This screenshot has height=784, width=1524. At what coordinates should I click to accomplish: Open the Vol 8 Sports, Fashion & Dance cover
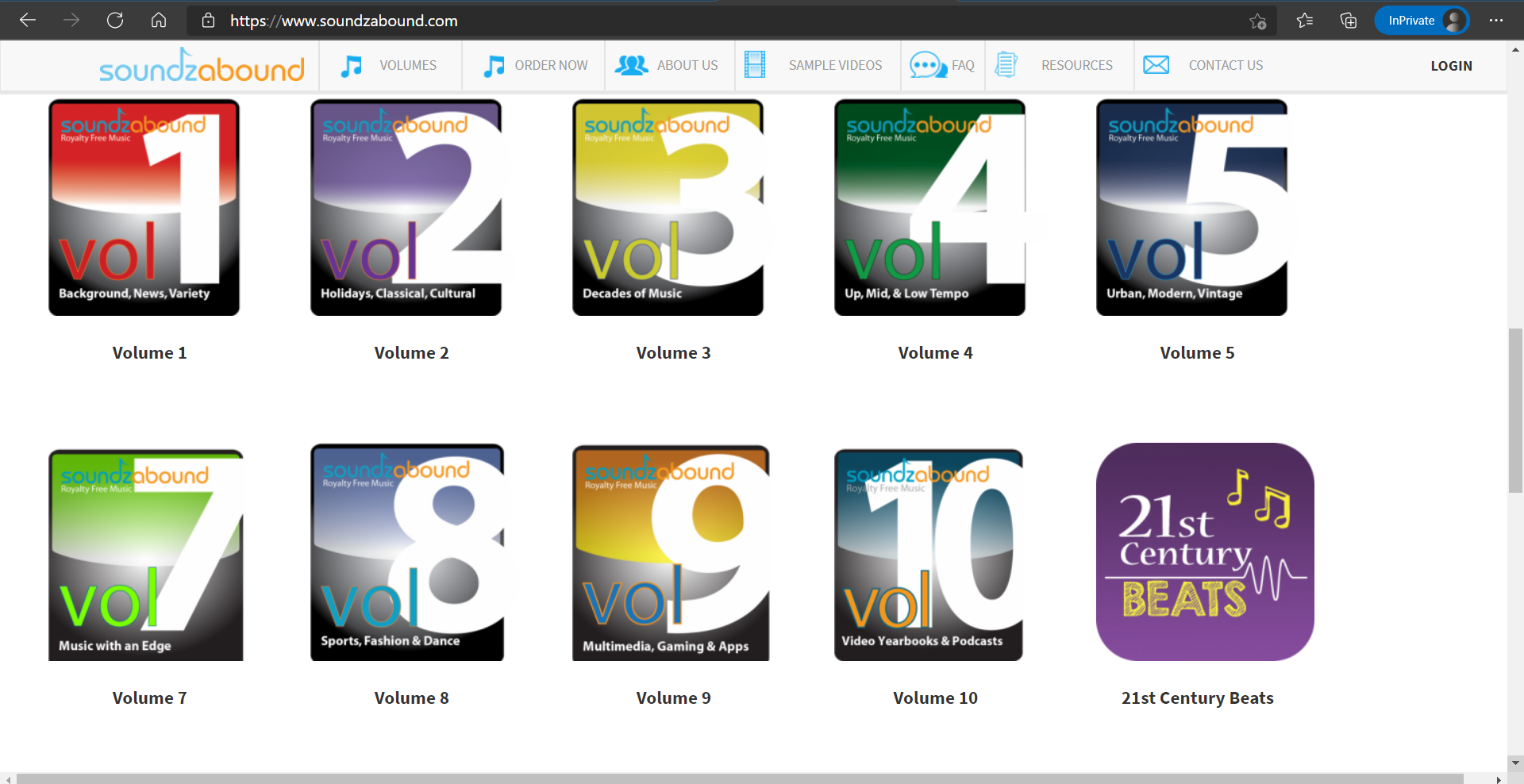[407, 552]
